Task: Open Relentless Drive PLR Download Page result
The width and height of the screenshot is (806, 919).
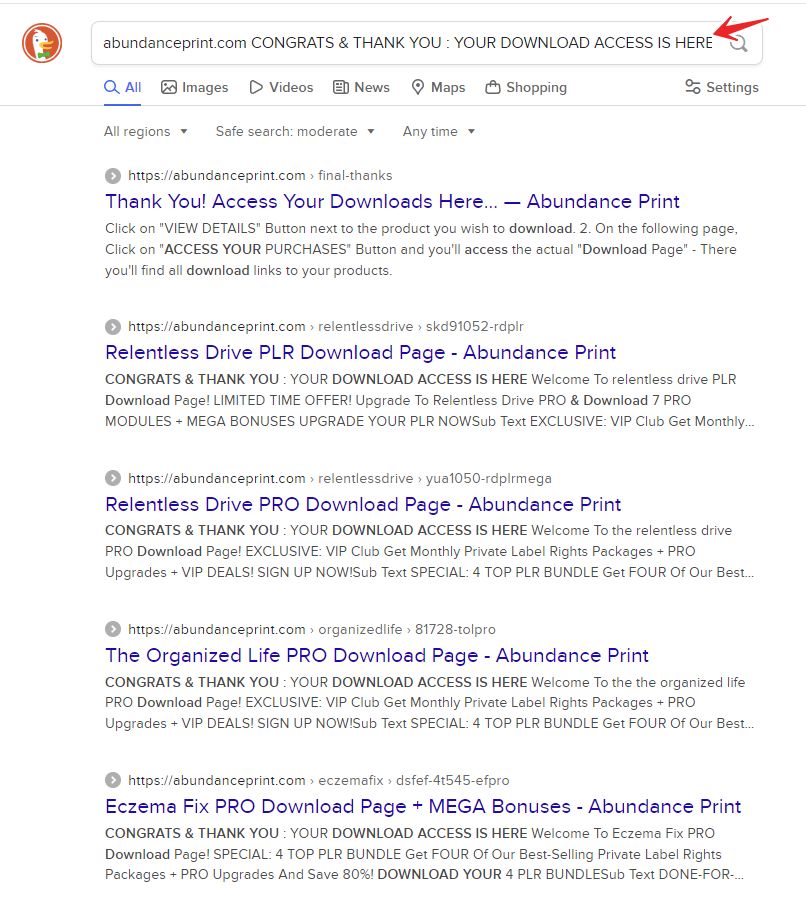Action: coord(361,352)
